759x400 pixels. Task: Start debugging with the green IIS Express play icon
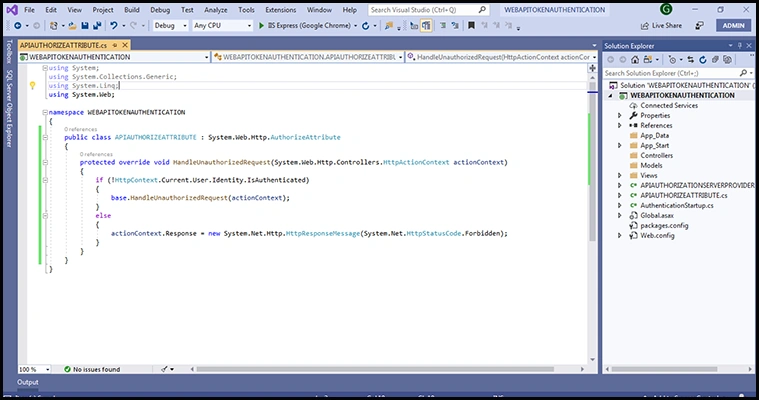pos(261,26)
